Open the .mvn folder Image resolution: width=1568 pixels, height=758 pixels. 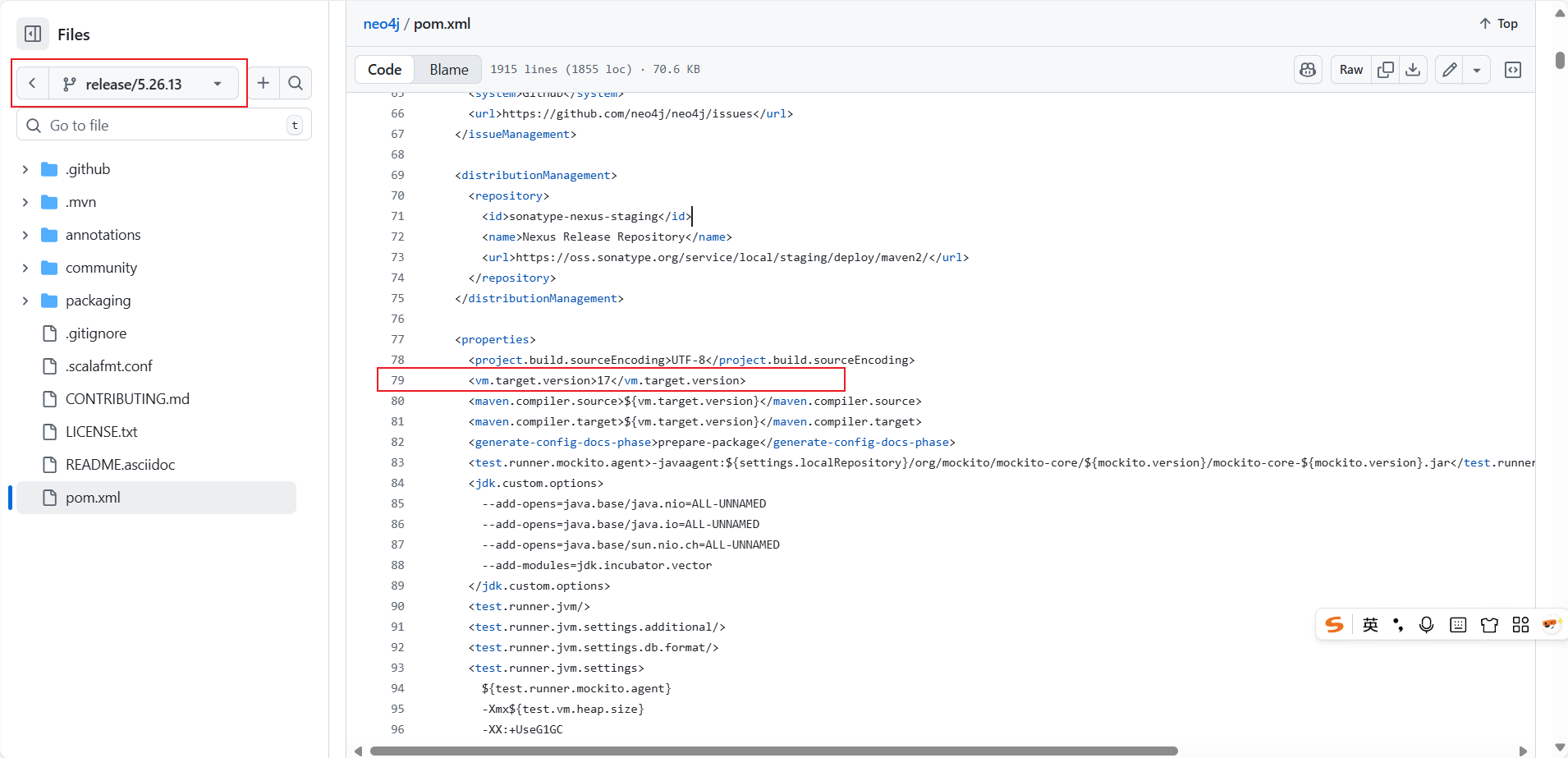click(x=80, y=202)
